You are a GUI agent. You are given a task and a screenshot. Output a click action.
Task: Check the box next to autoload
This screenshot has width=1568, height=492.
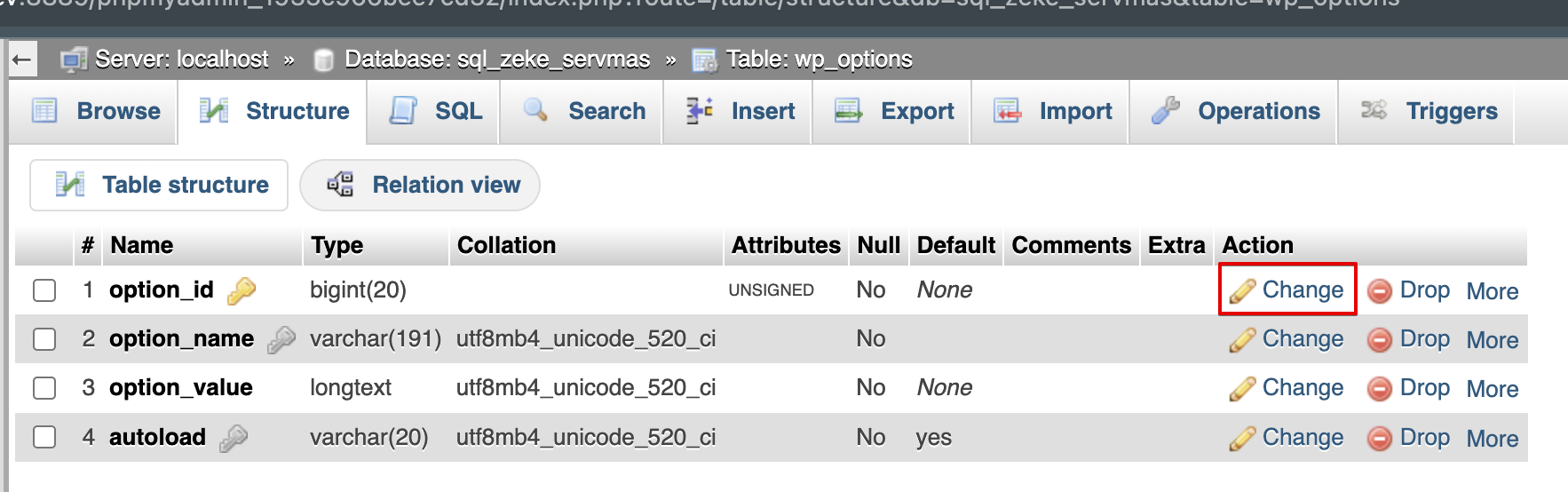(x=44, y=437)
